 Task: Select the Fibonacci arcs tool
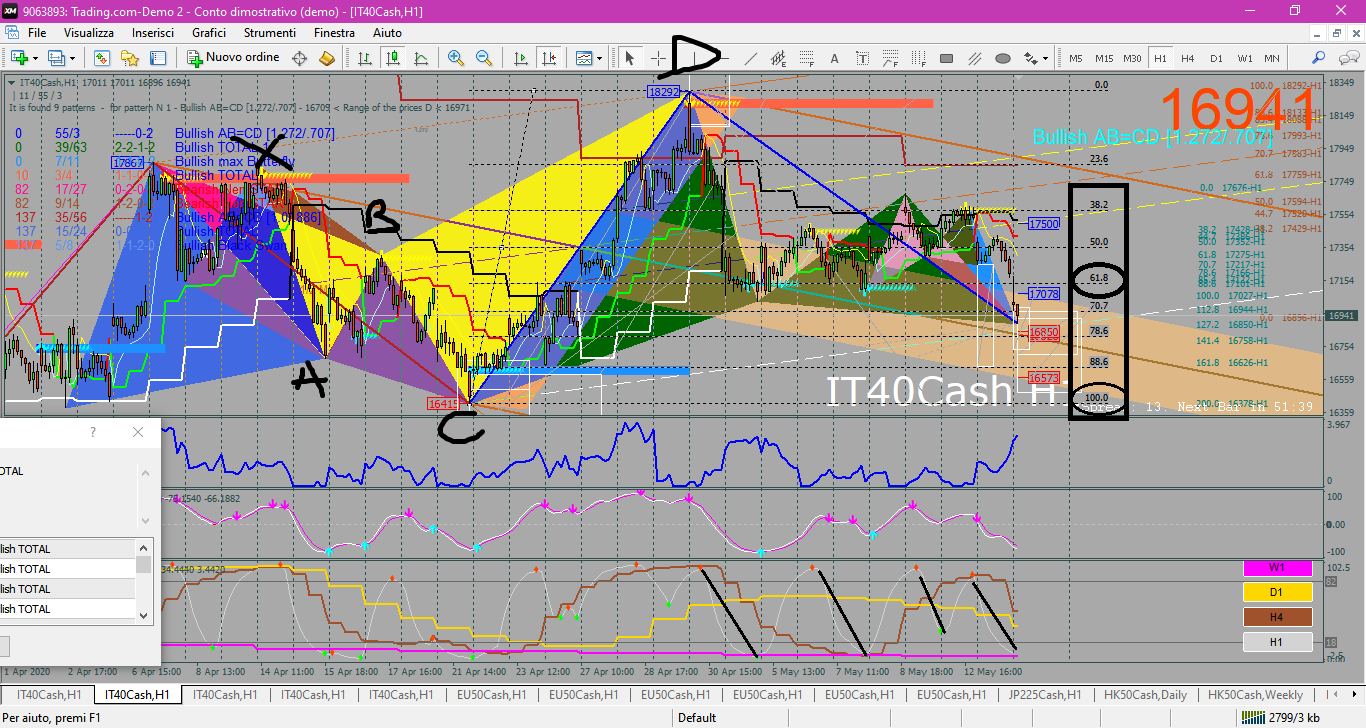891,58
